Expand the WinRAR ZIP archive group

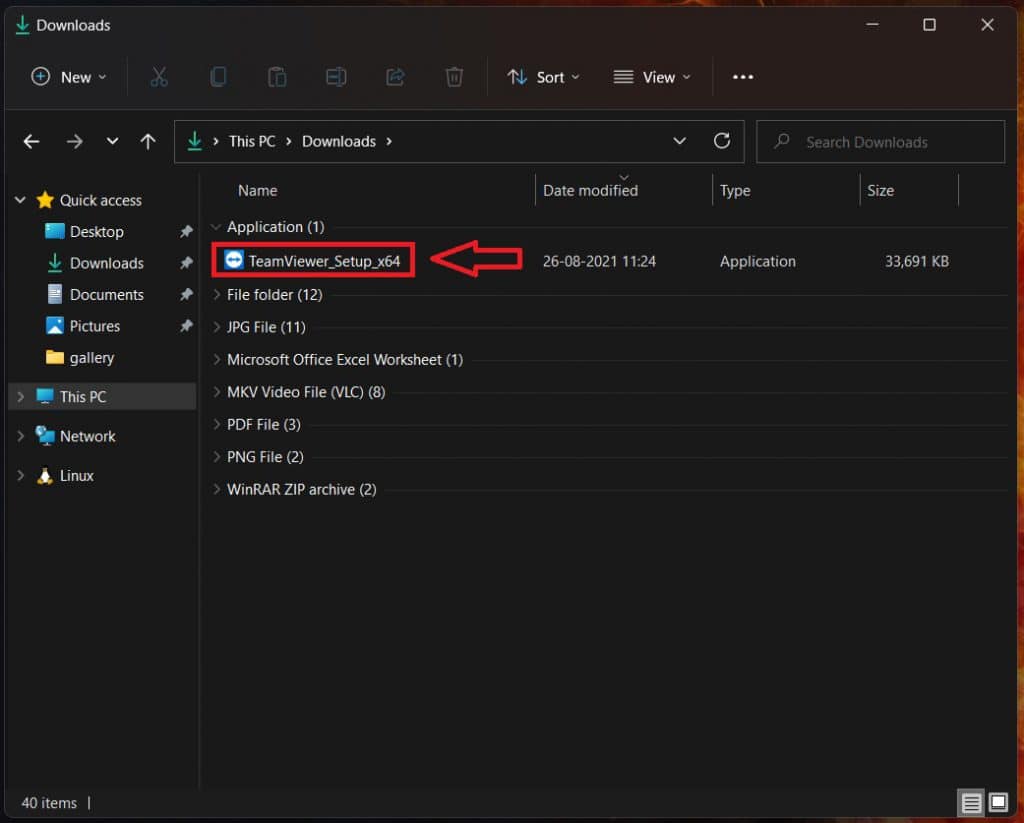[216, 489]
